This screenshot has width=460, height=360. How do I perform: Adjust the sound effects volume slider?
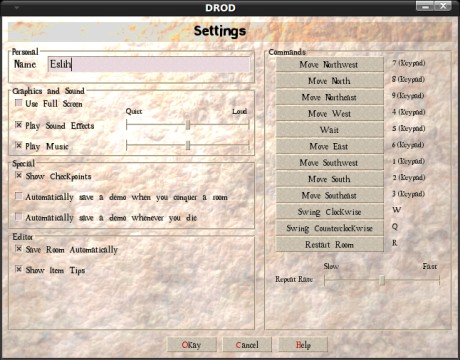(188, 125)
